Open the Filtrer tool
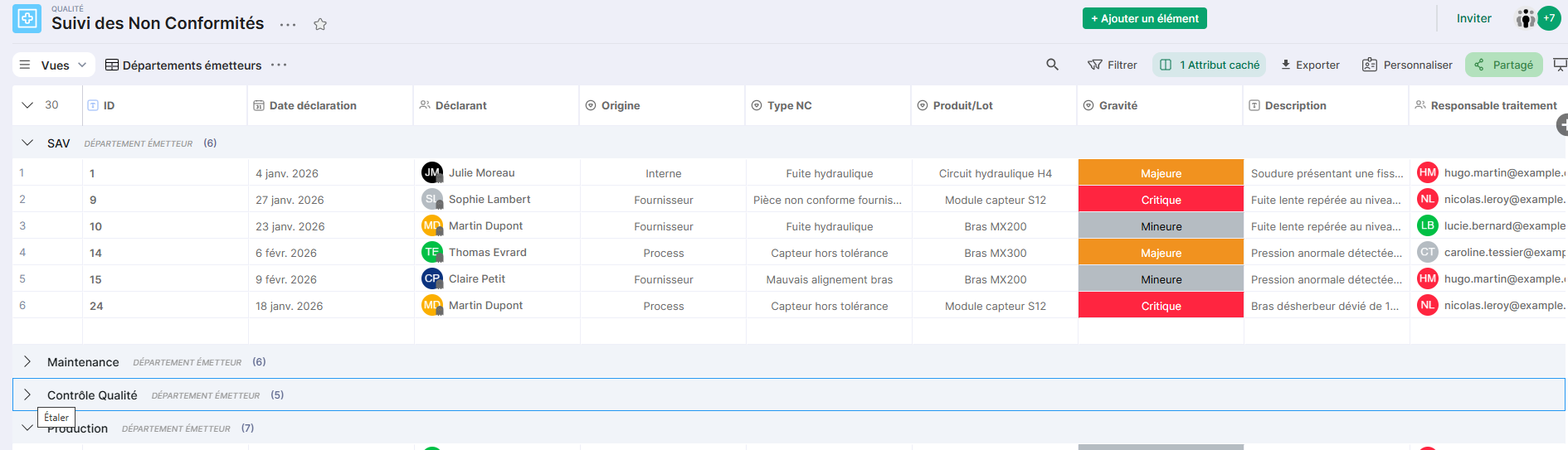 point(1113,65)
